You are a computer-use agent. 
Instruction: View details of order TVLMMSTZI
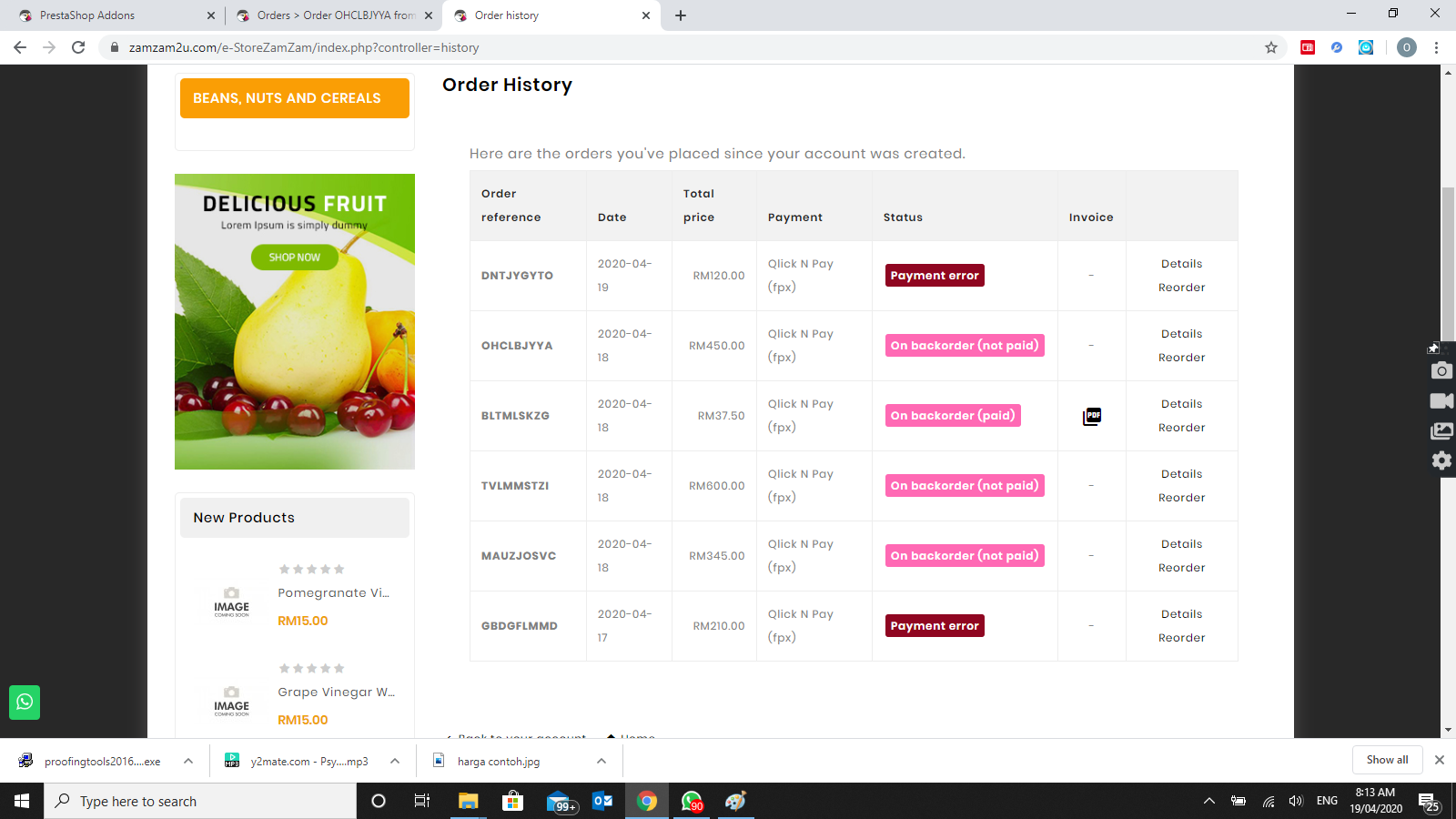(x=1181, y=474)
